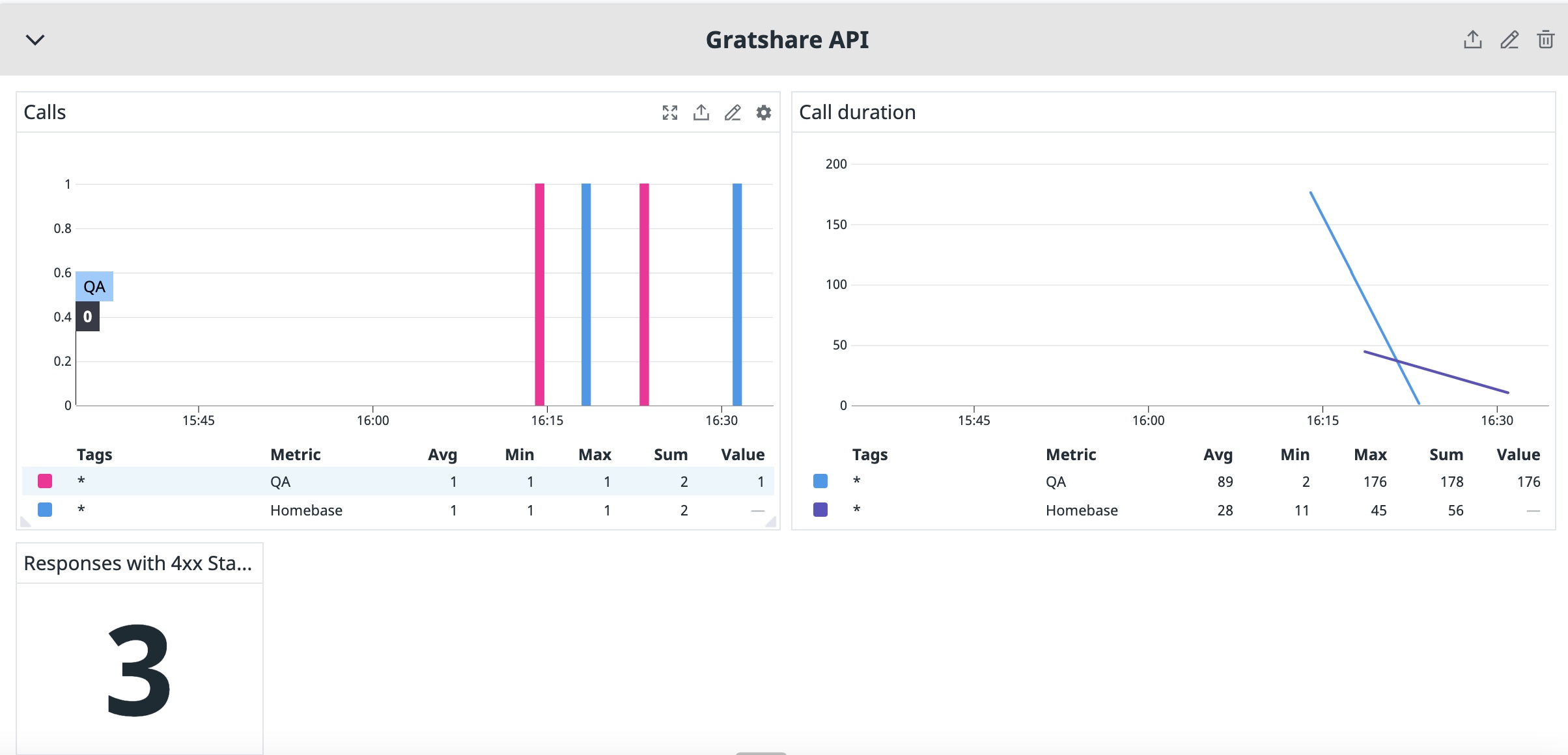Screen dimensions: 1568x755
Task: Sort Calls legend by Value column
Action: (x=742, y=454)
